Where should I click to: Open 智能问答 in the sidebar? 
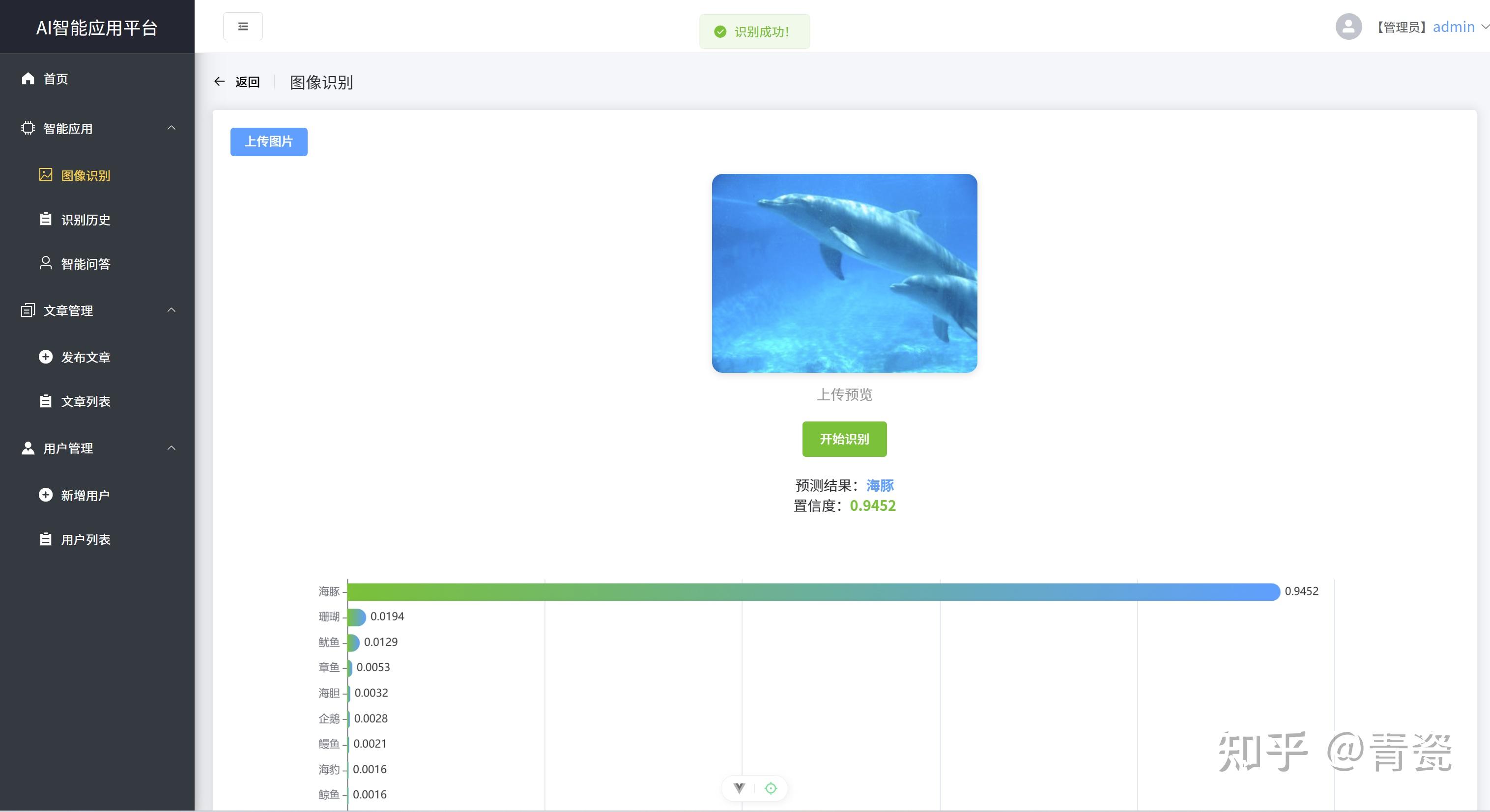point(86,264)
